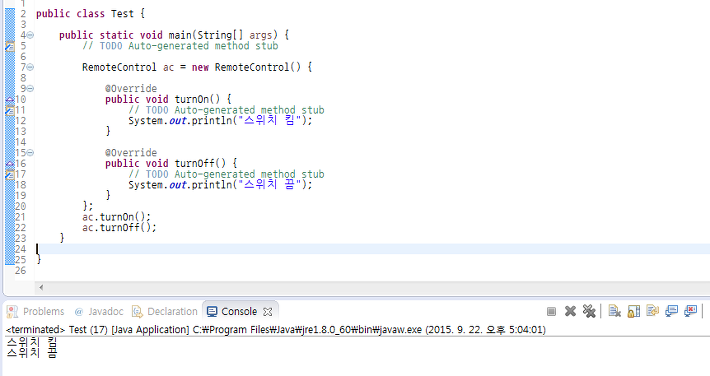
Task: Click "public void turnOff()" on line 16
Action: pyautogui.click(x=165, y=164)
